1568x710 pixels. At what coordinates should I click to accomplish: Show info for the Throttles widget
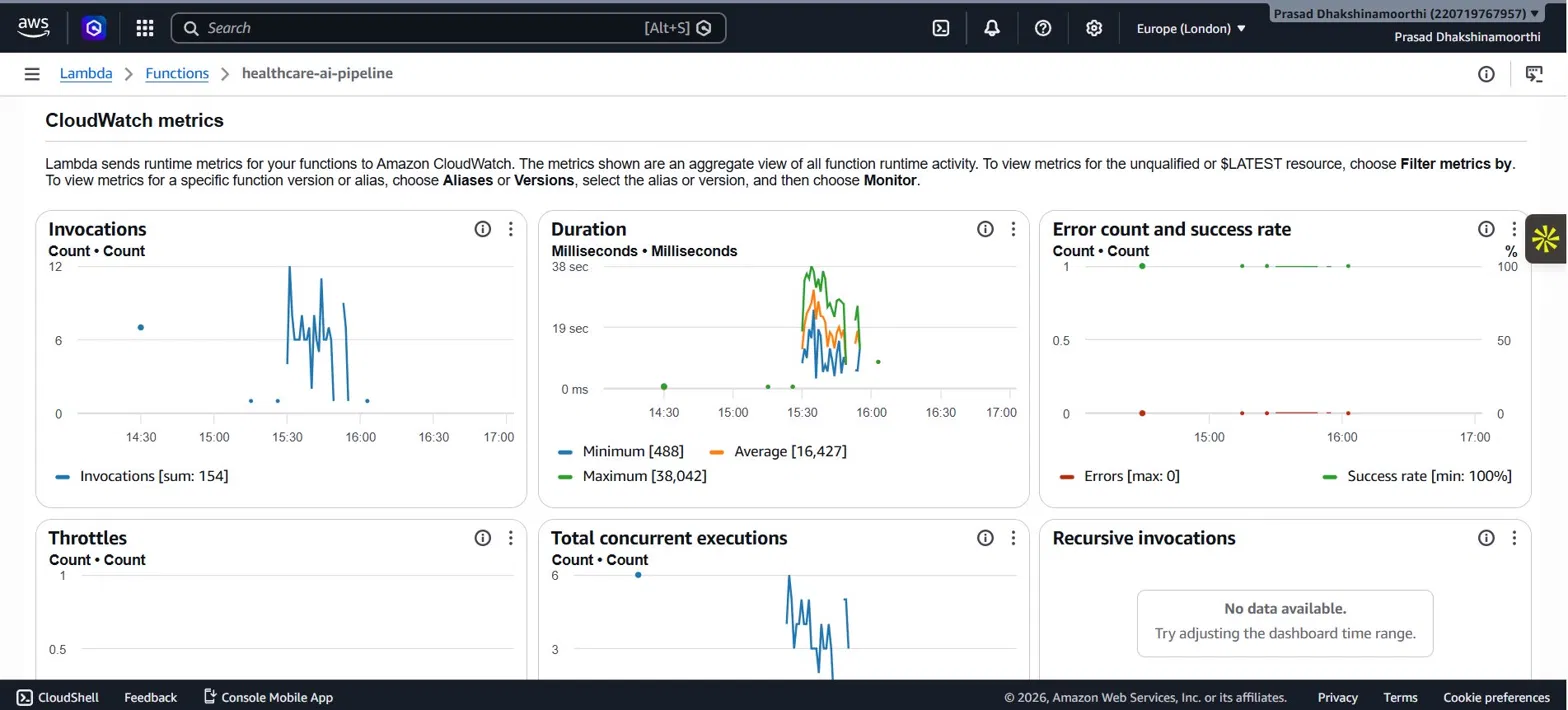pos(483,538)
